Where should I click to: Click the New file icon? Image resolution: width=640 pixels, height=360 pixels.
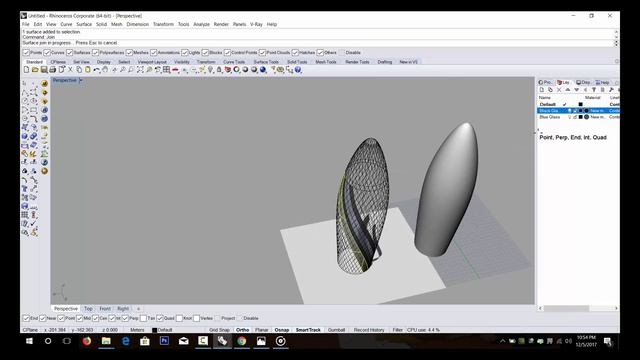click(27, 70)
